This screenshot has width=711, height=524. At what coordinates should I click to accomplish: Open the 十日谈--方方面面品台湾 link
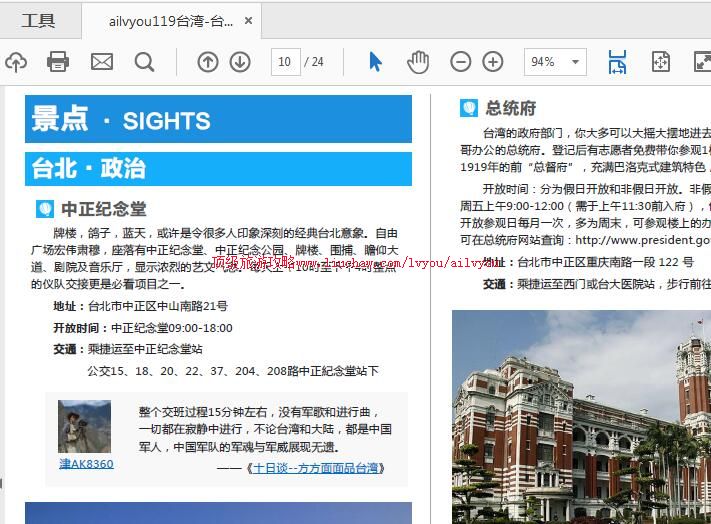(314, 468)
